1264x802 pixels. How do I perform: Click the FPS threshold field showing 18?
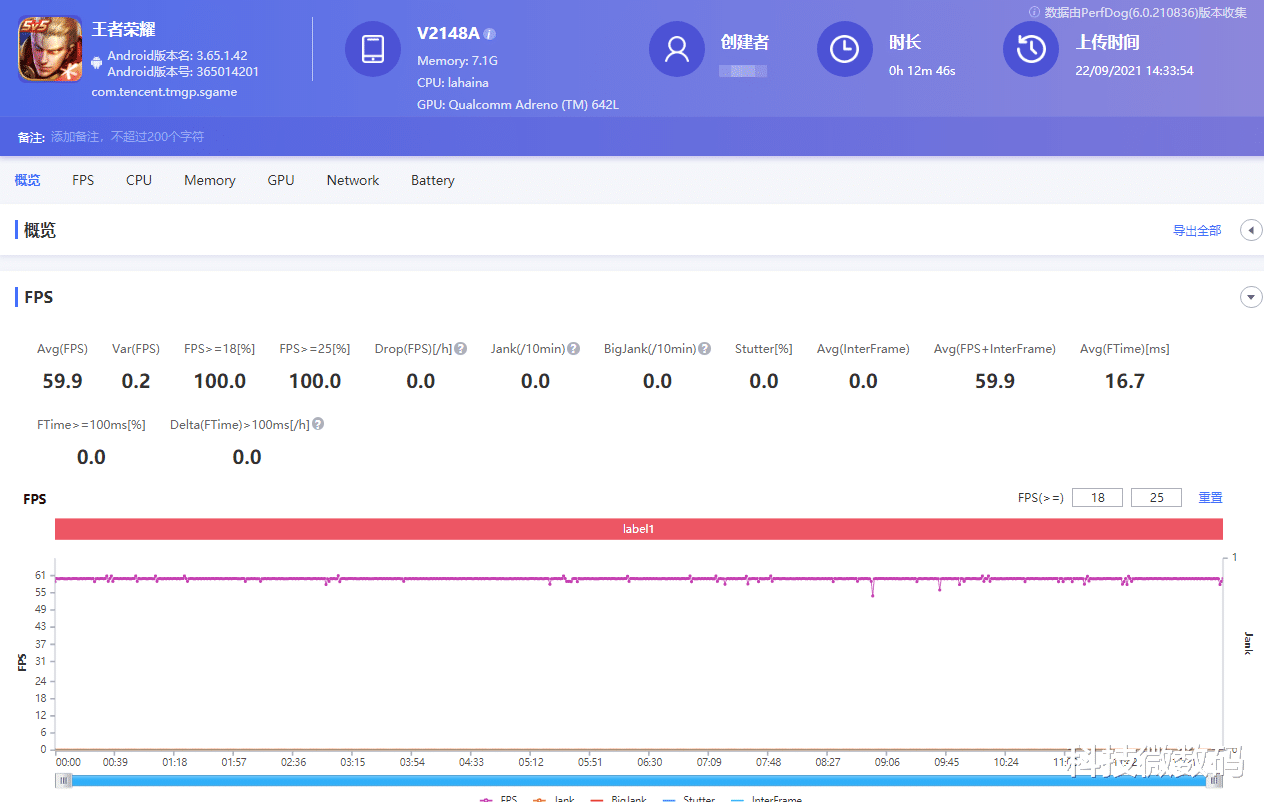coord(1097,497)
